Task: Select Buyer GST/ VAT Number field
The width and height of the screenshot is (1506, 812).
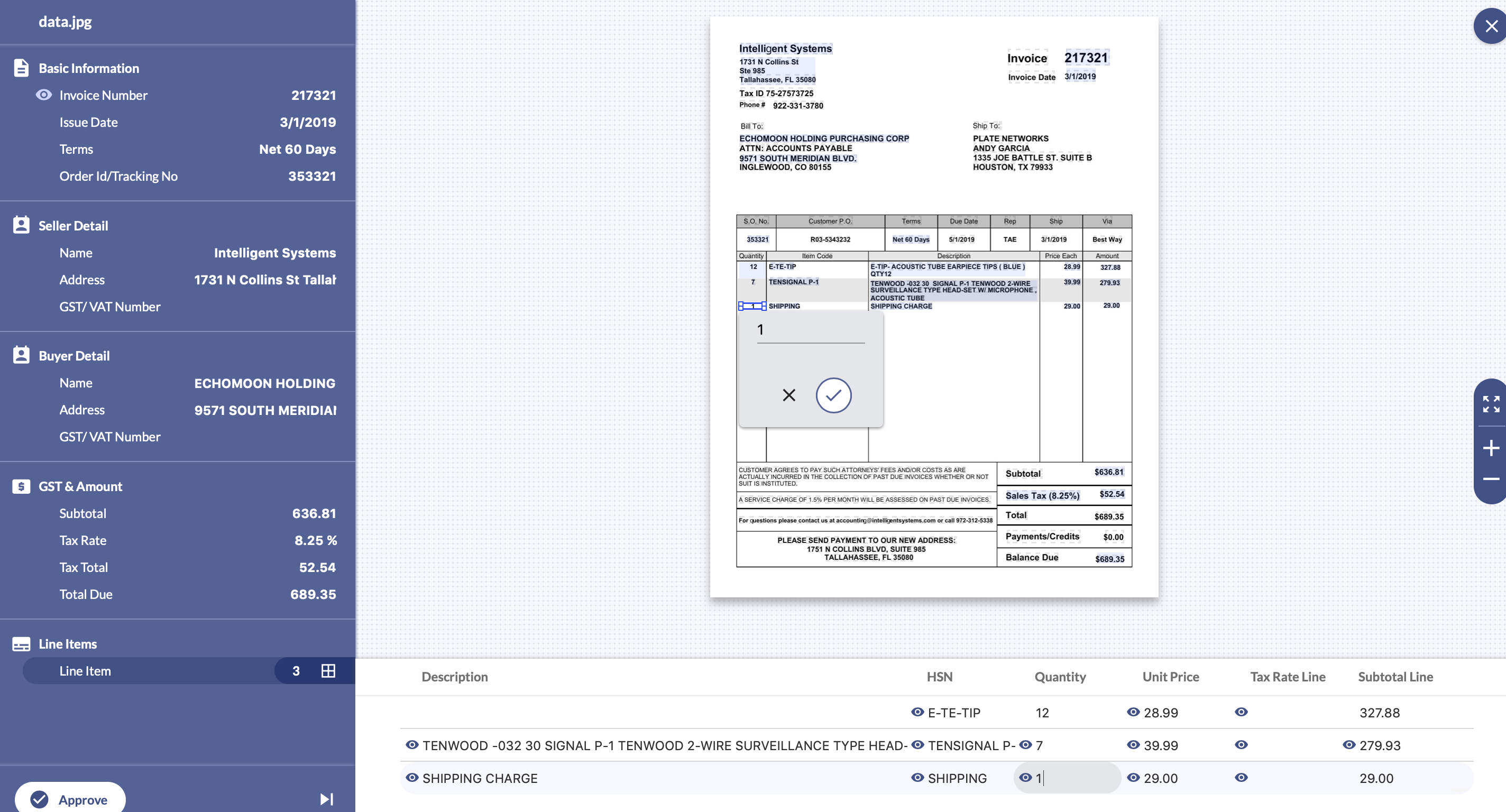Action: pyautogui.click(x=197, y=436)
